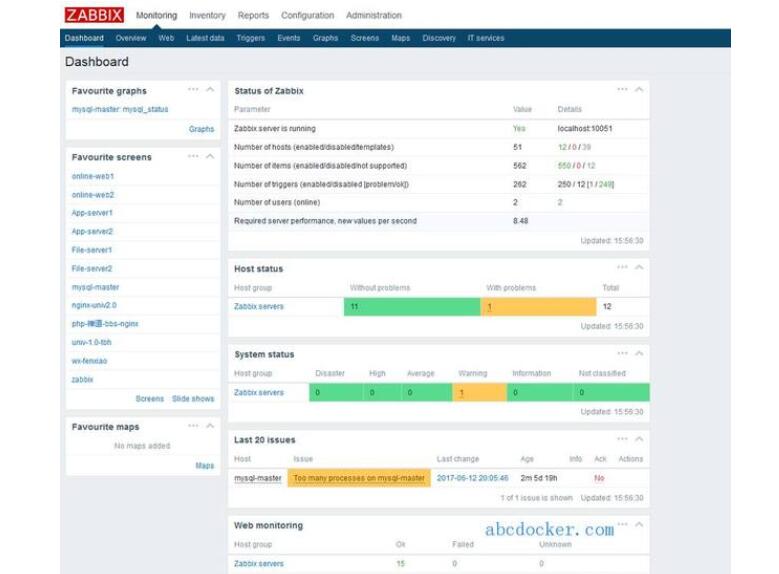Click orange Warning cell in System status
779x574 pixels.
[479, 393]
